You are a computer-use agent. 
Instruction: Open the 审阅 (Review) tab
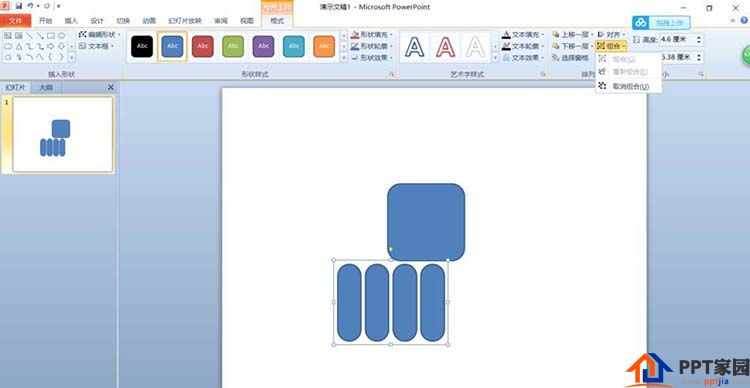221,21
